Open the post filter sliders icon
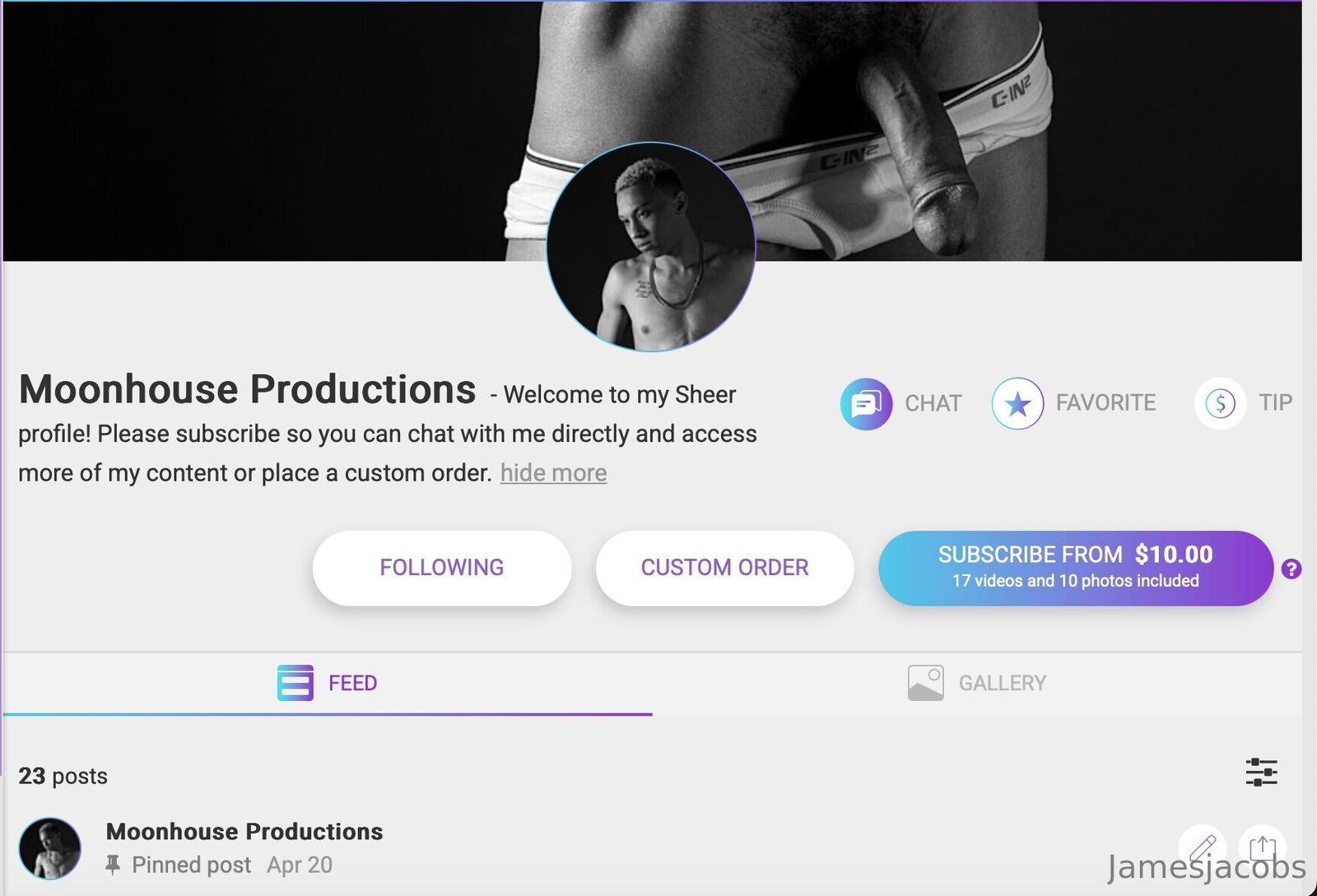 point(1261,772)
